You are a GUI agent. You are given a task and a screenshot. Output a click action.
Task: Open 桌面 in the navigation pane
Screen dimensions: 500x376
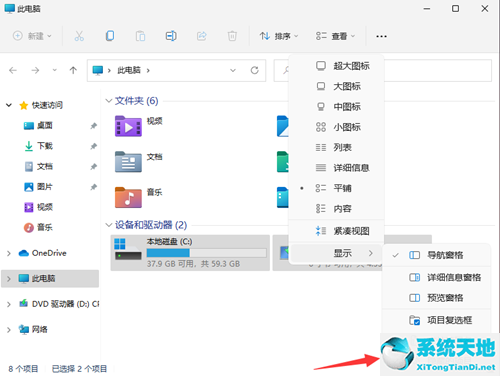click(45, 126)
